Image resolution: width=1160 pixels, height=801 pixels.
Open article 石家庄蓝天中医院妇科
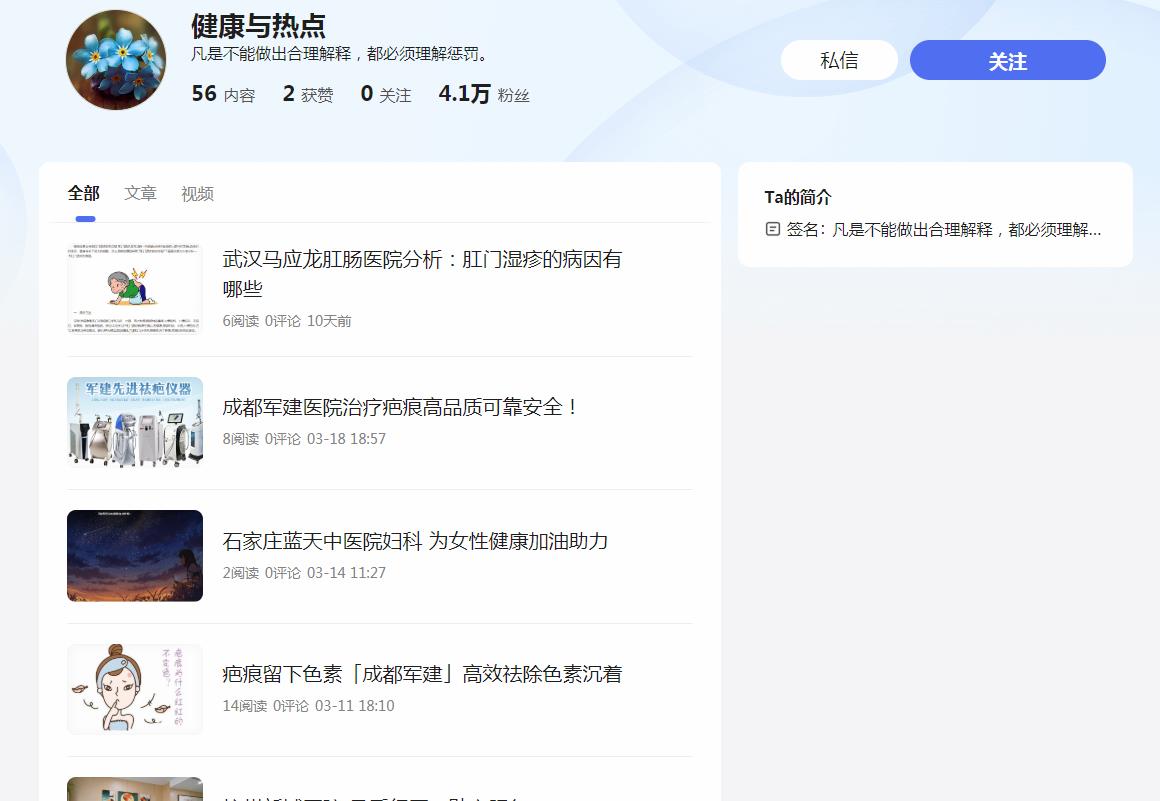pyautogui.click(x=415, y=541)
